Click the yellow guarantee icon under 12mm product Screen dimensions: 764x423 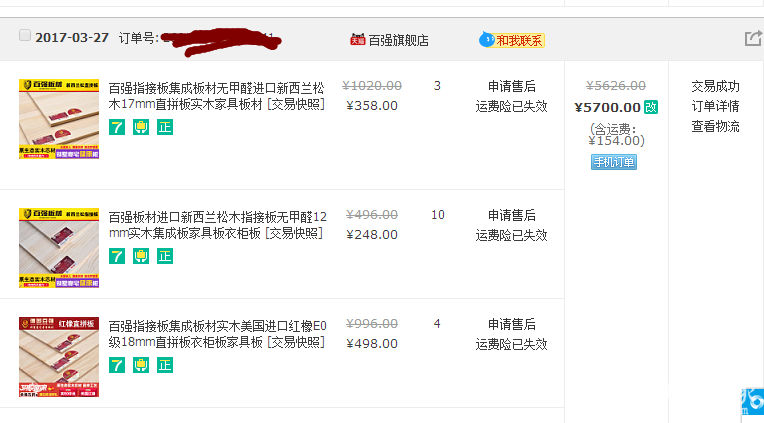tap(141, 256)
